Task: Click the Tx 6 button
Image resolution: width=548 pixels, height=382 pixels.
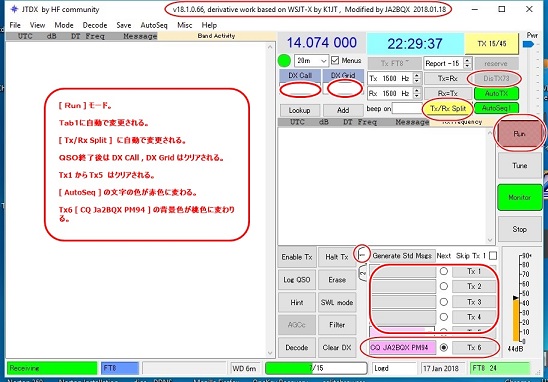Action: tap(474, 347)
